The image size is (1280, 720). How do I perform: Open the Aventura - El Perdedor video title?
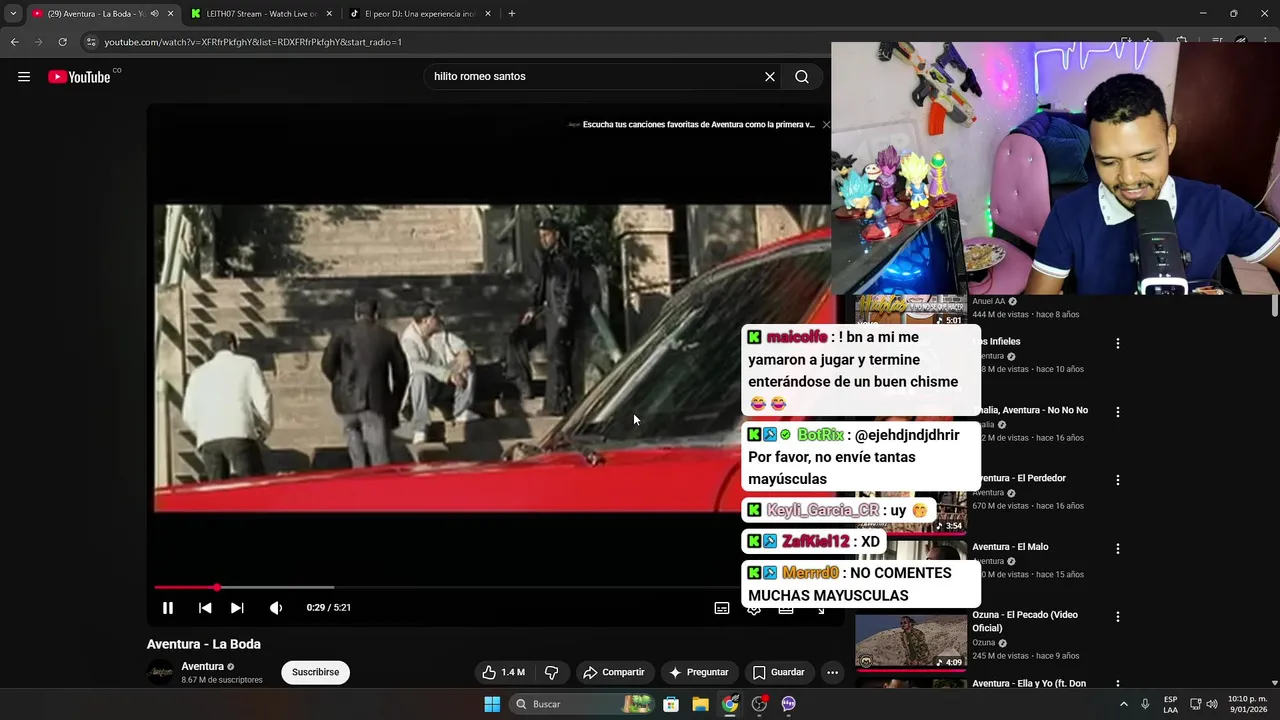1019,478
